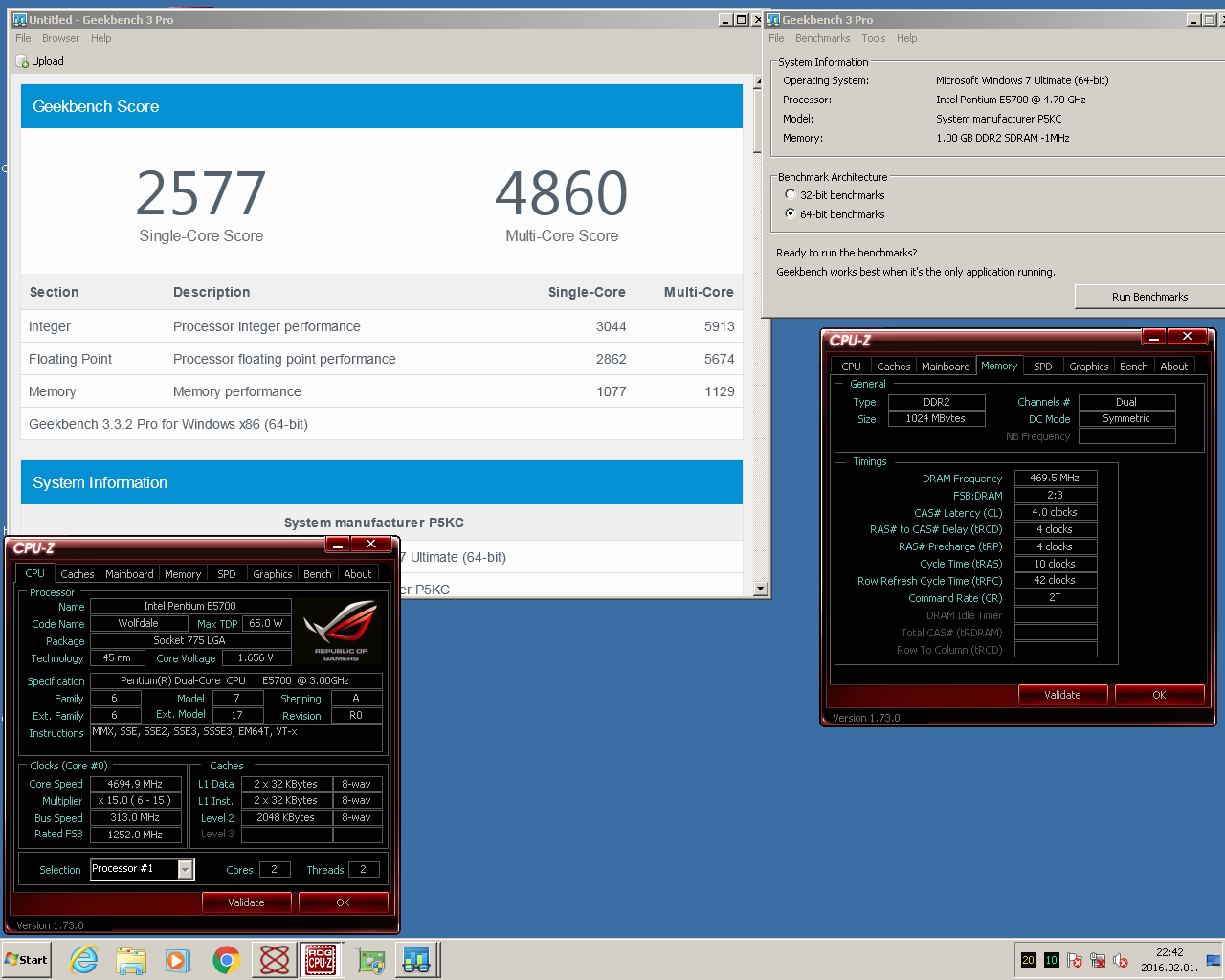Click the tray icon showing 10
The image size is (1225, 980).
[x=1051, y=960]
